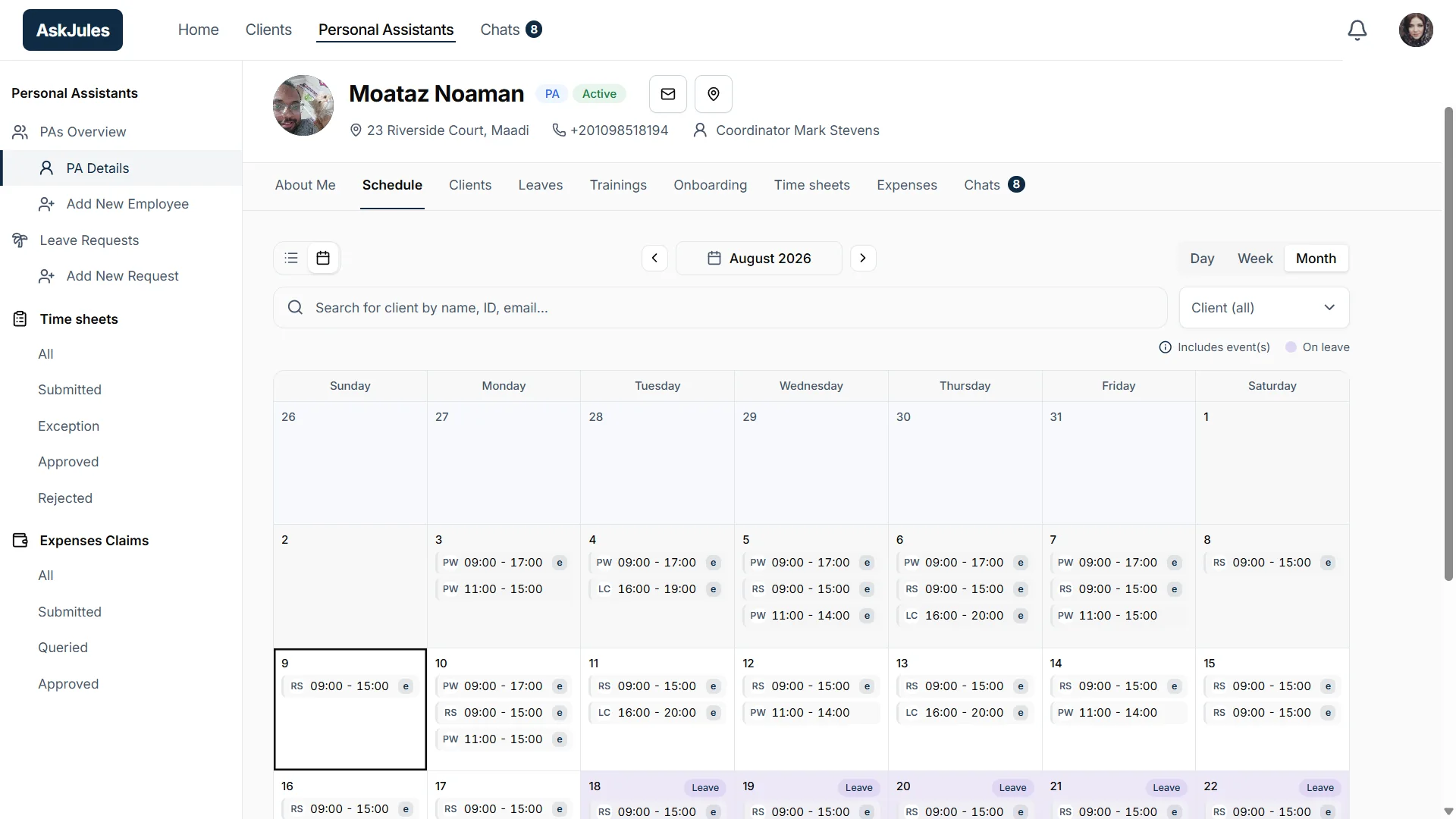Select Week view
The width and height of the screenshot is (1456, 819).
point(1255,259)
